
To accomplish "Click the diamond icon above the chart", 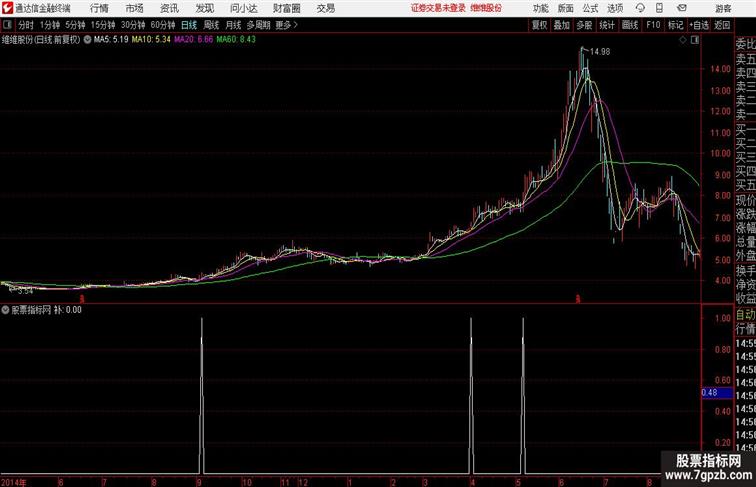I will (x=683, y=40).
